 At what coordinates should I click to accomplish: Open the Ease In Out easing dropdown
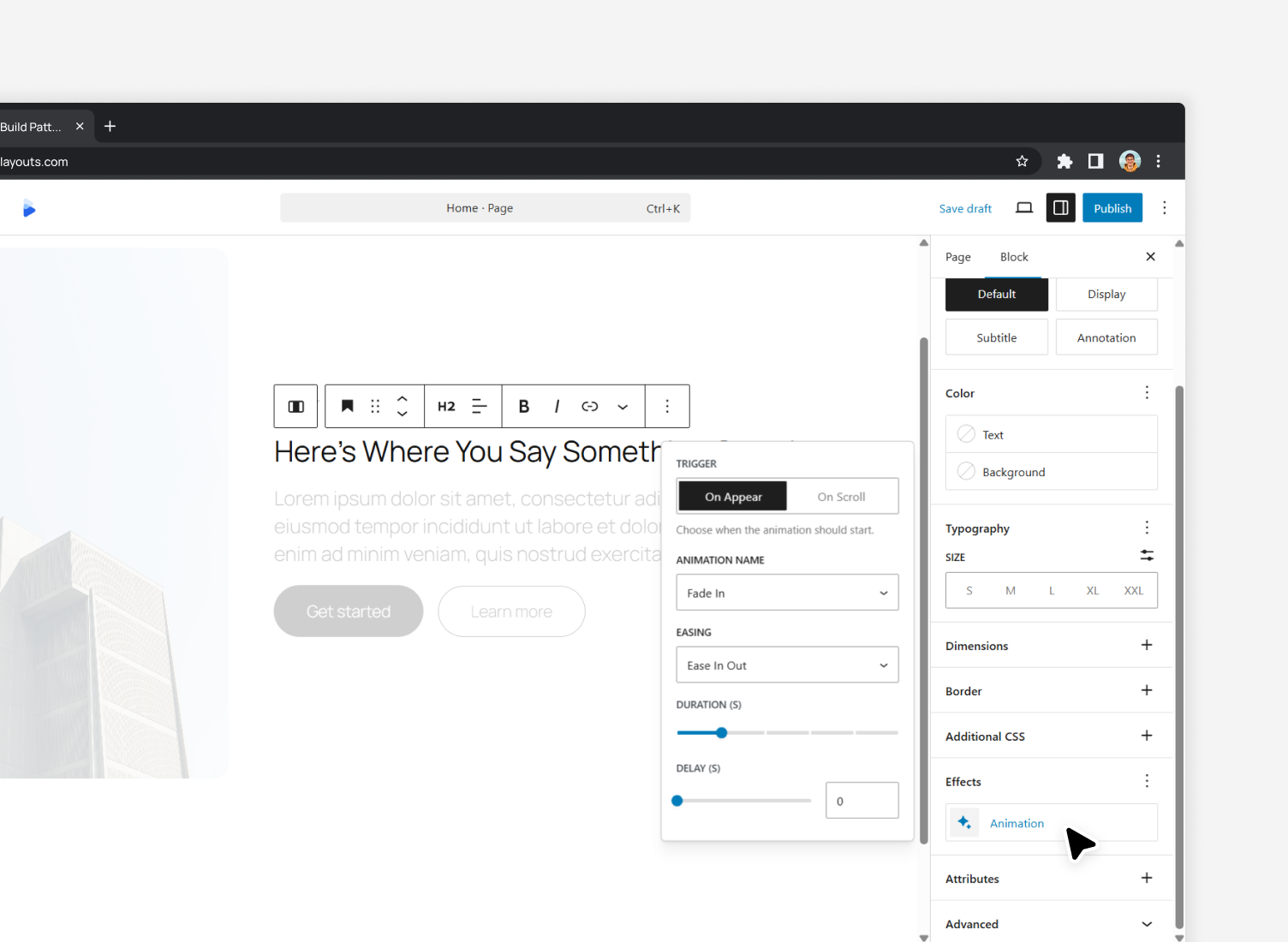(x=787, y=665)
